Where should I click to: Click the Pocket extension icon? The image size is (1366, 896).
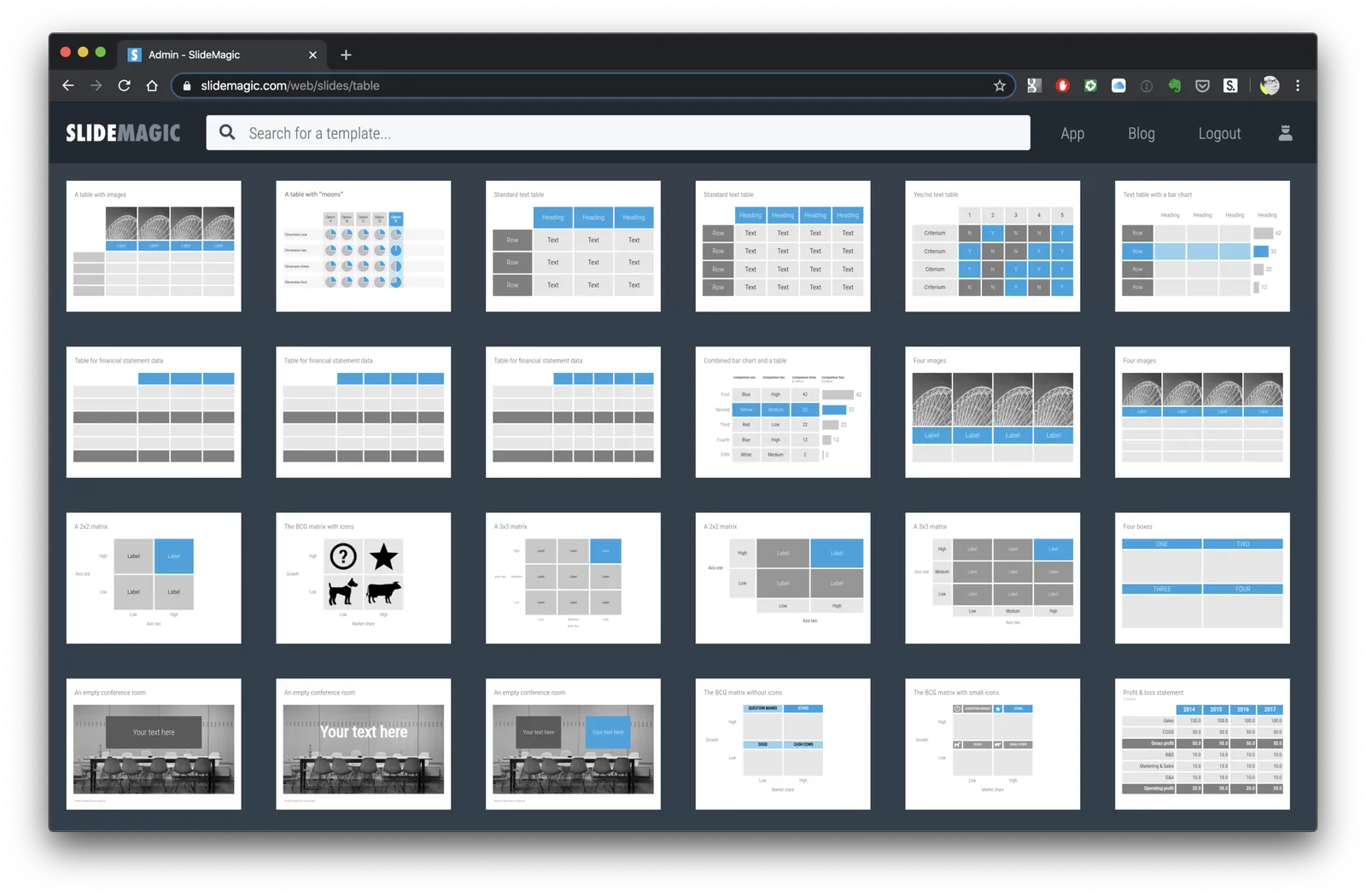point(1202,85)
